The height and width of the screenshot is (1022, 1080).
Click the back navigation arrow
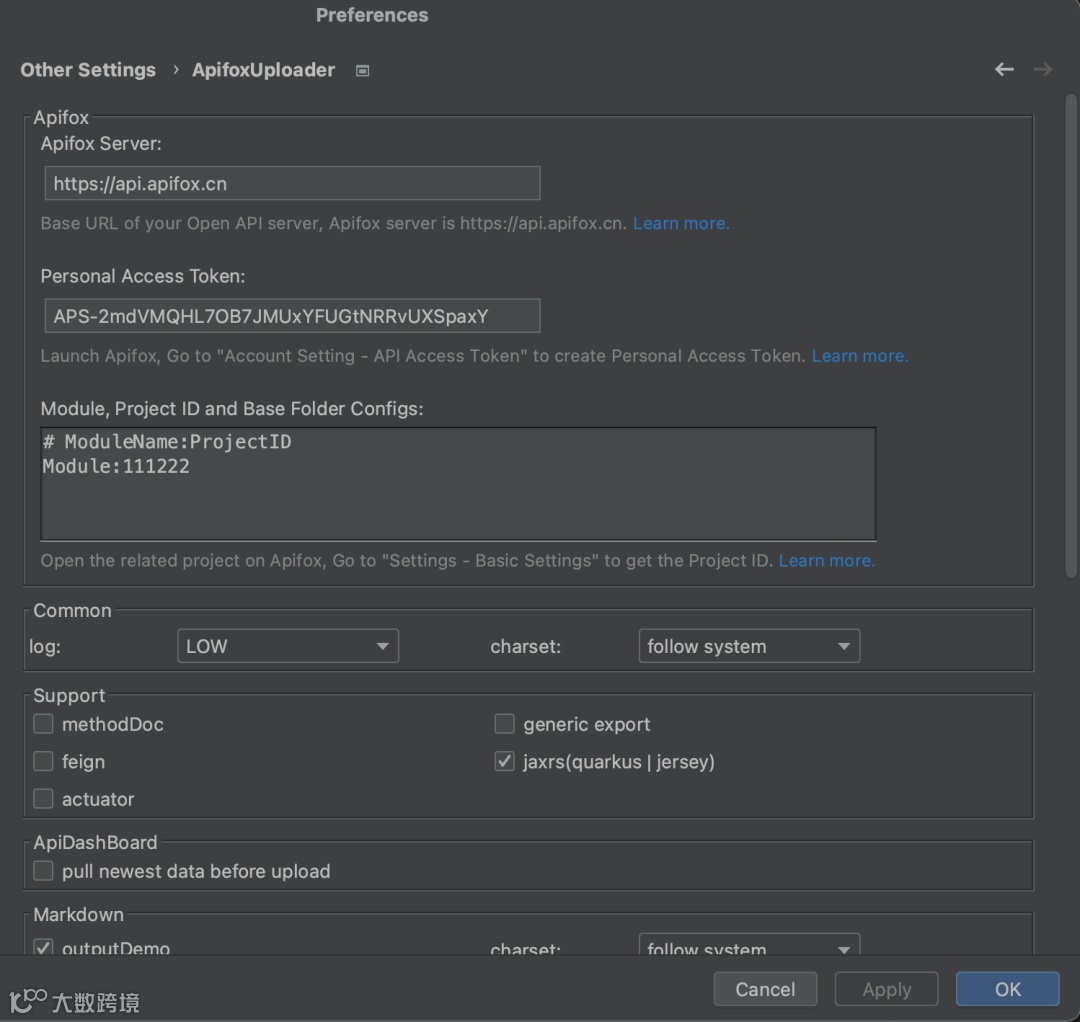click(1004, 69)
